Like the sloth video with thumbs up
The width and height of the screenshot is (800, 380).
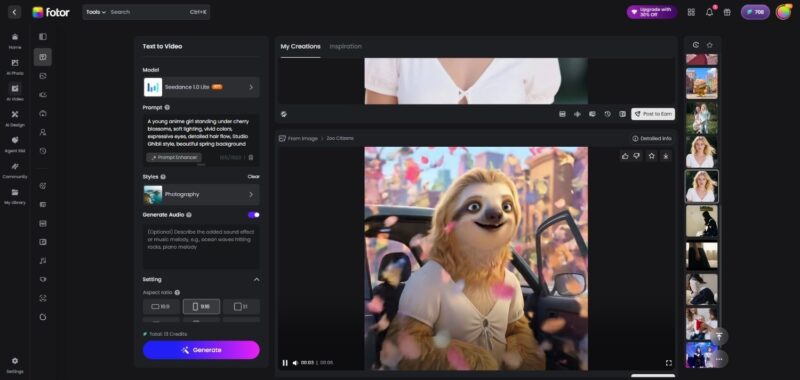pyautogui.click(x=625, y=156)
